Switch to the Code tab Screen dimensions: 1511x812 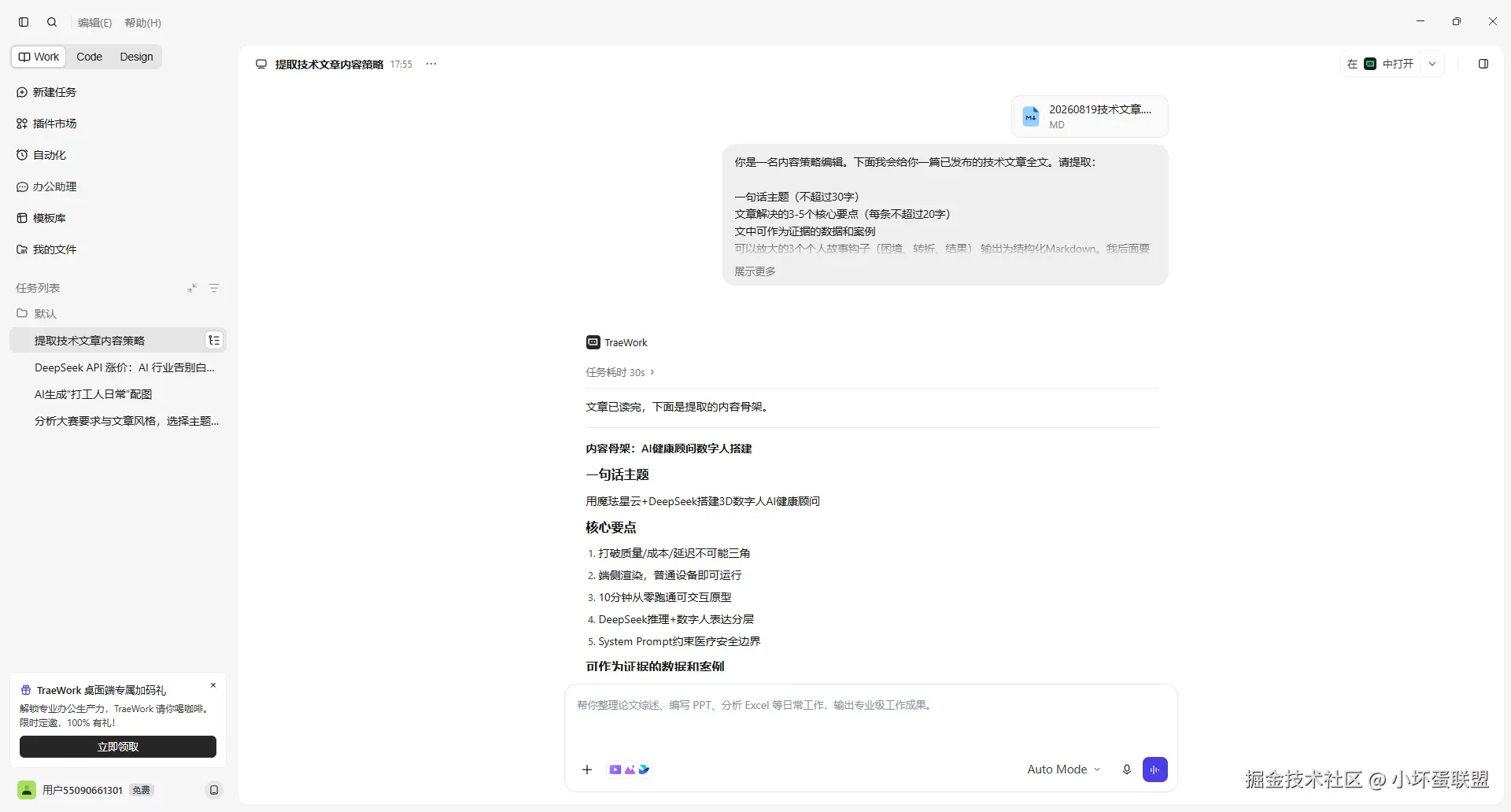(x=89, y=57)
